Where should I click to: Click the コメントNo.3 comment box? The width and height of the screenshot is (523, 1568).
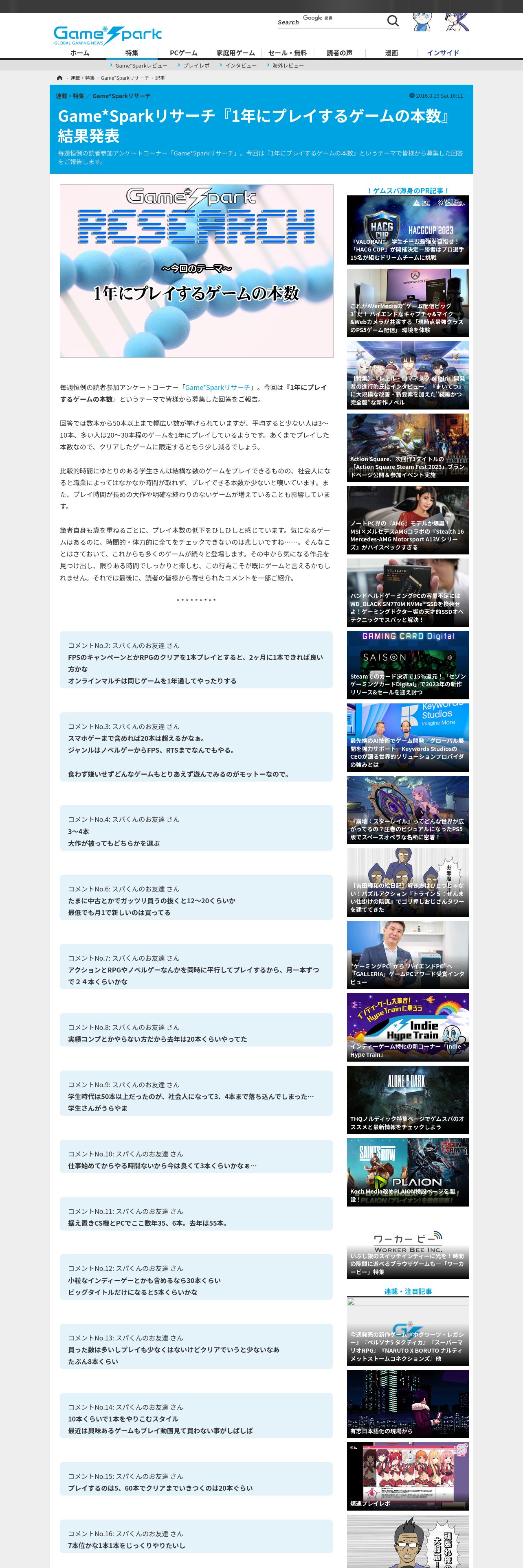coord(196,747)
